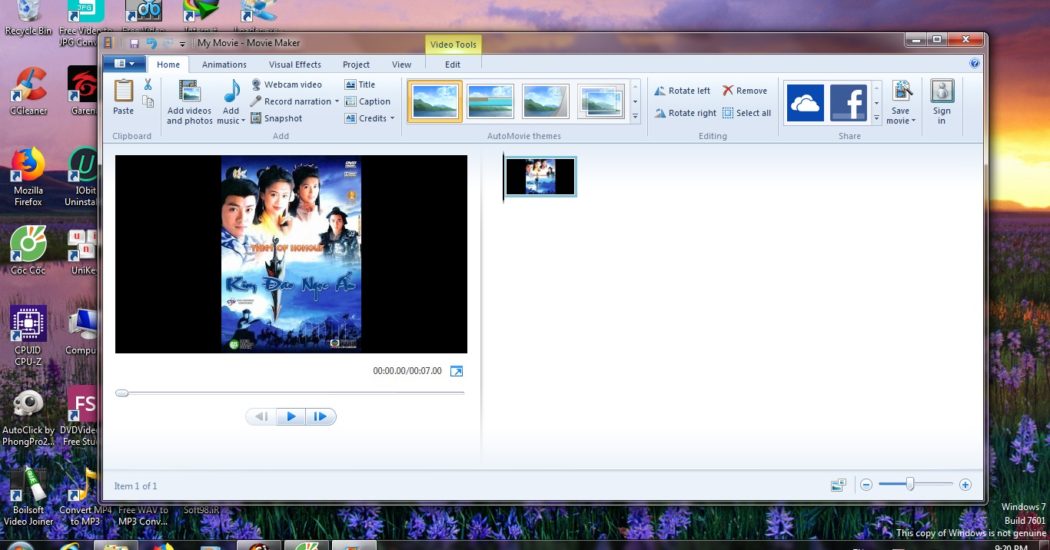Share movie to OneDrive cloud
The image size is (1050, 550).
point(805,102)
